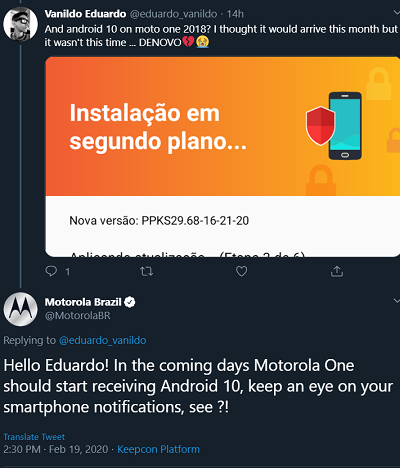
Task: Expand options chevron on Motorola's reply
Action: [396, 301]
